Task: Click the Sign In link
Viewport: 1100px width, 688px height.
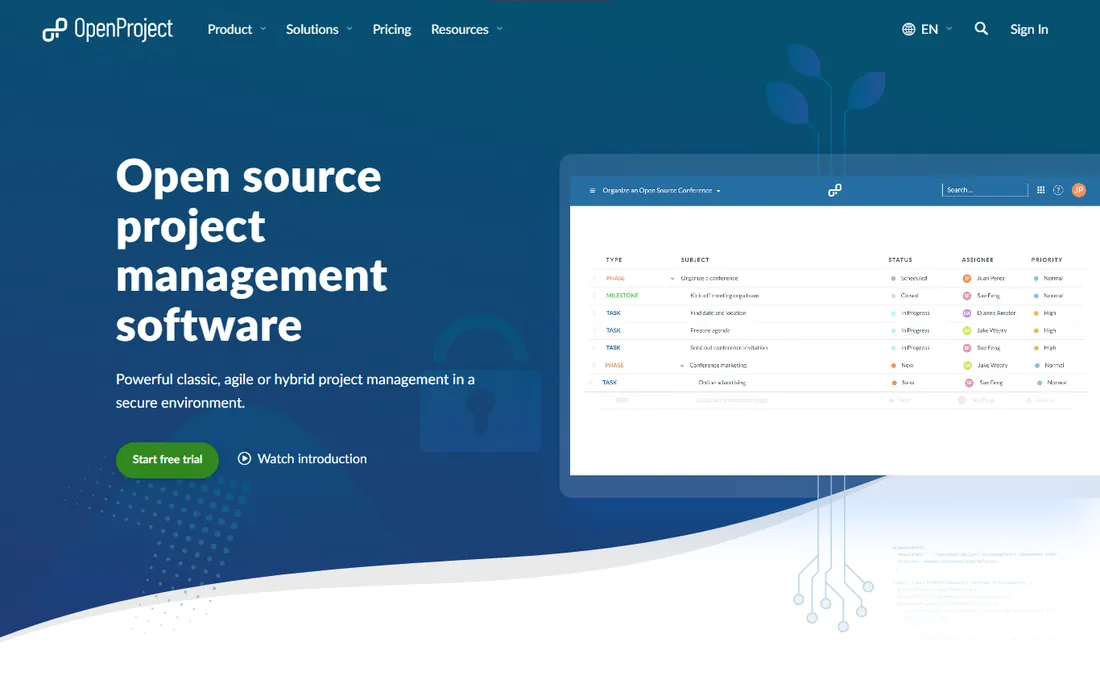Action: [x=1028, y=29]
